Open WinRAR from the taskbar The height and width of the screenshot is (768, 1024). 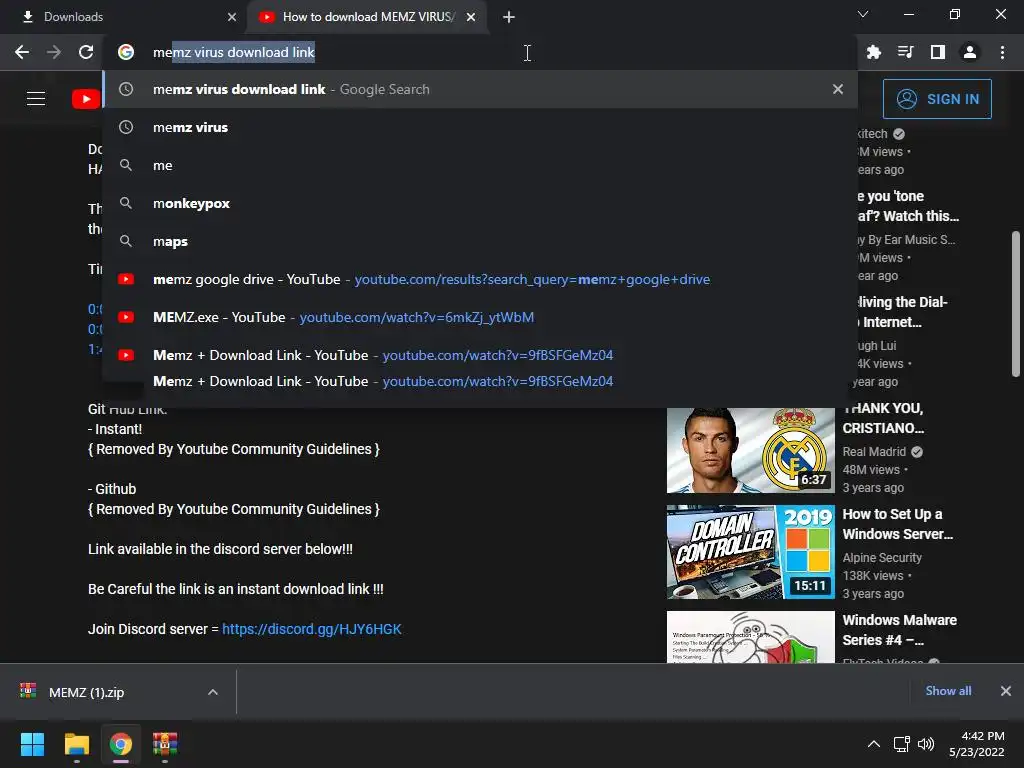point(165,744)
